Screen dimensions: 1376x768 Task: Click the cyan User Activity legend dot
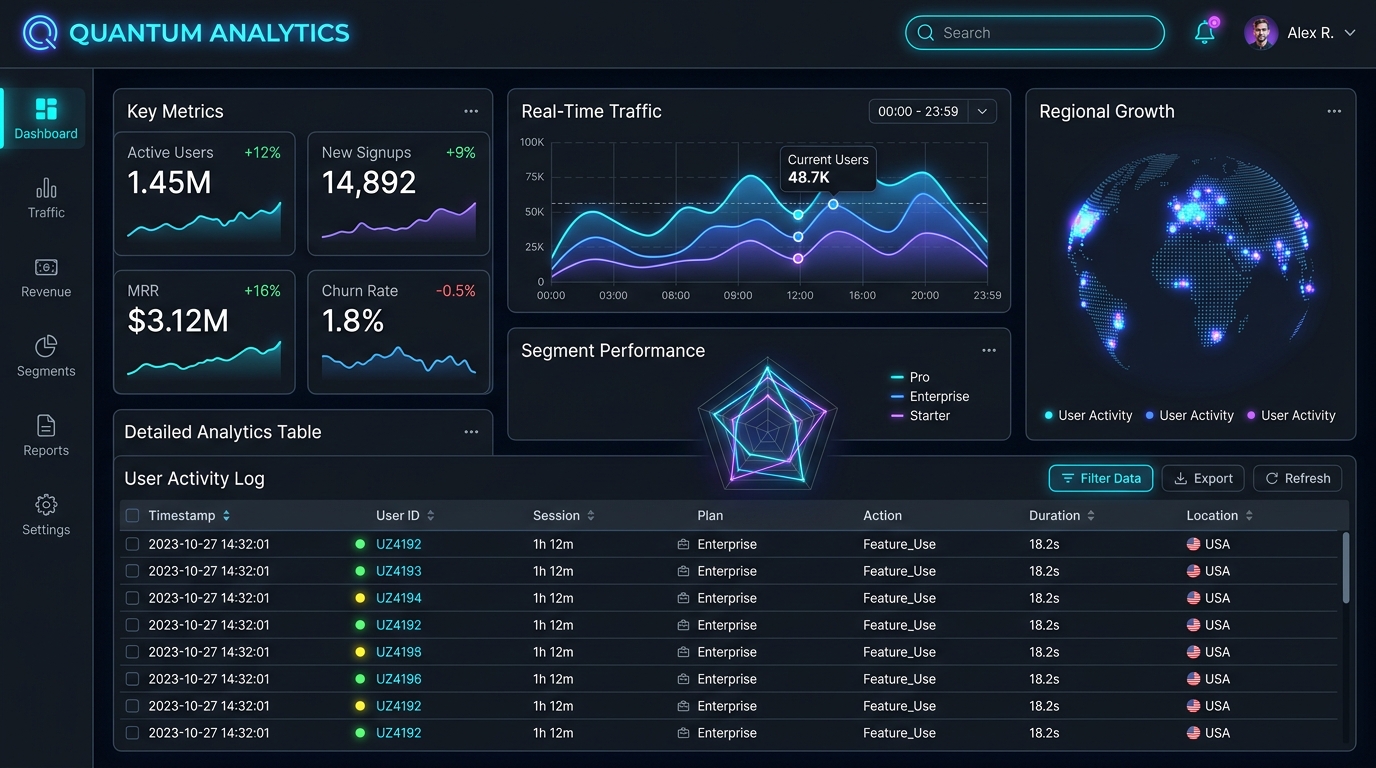click(x=1048, y=415)
